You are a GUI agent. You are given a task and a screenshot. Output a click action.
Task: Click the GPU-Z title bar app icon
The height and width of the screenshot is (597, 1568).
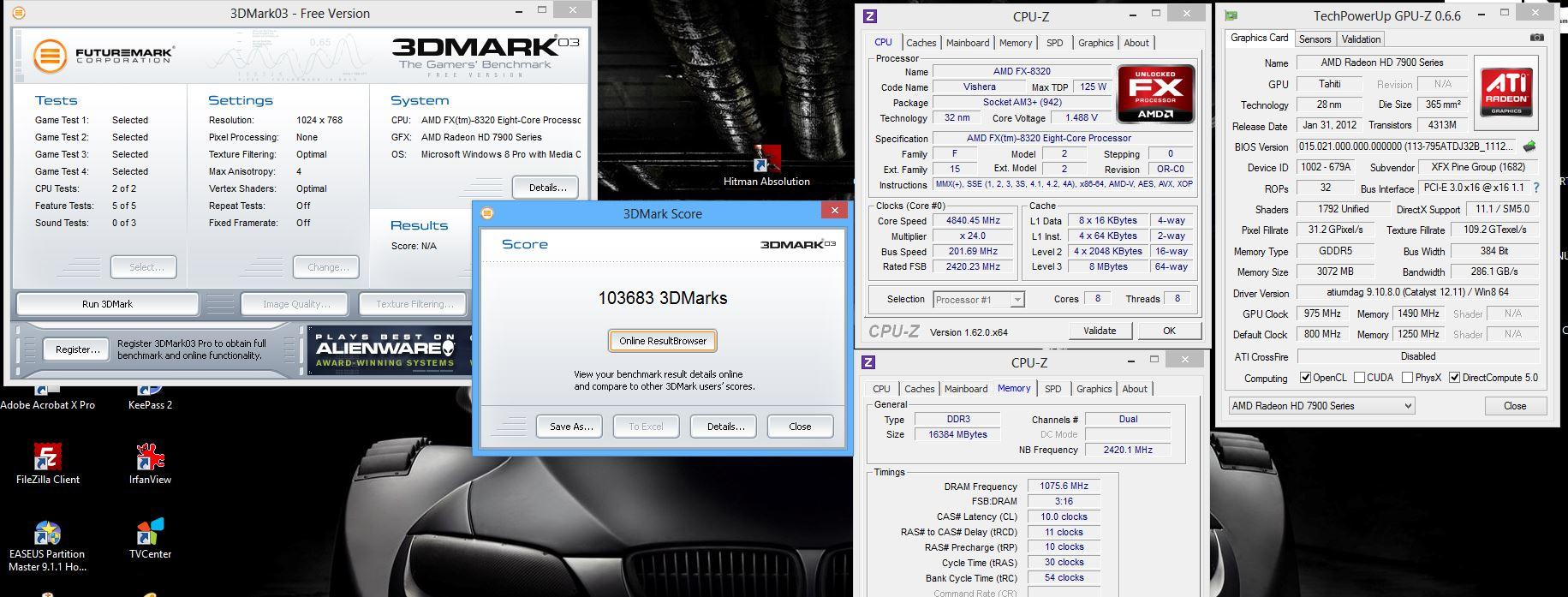click(x=1231, y=15)
